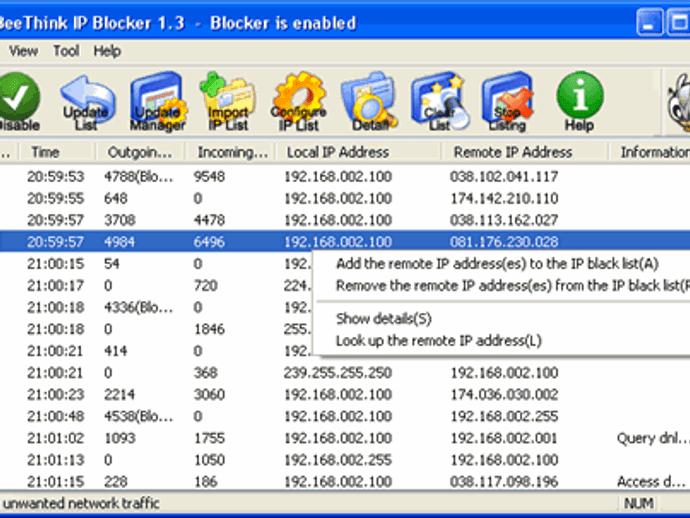This screenshot has width=690, height=518.
Task: Open the green Help info icon
Action: [580, 102]
